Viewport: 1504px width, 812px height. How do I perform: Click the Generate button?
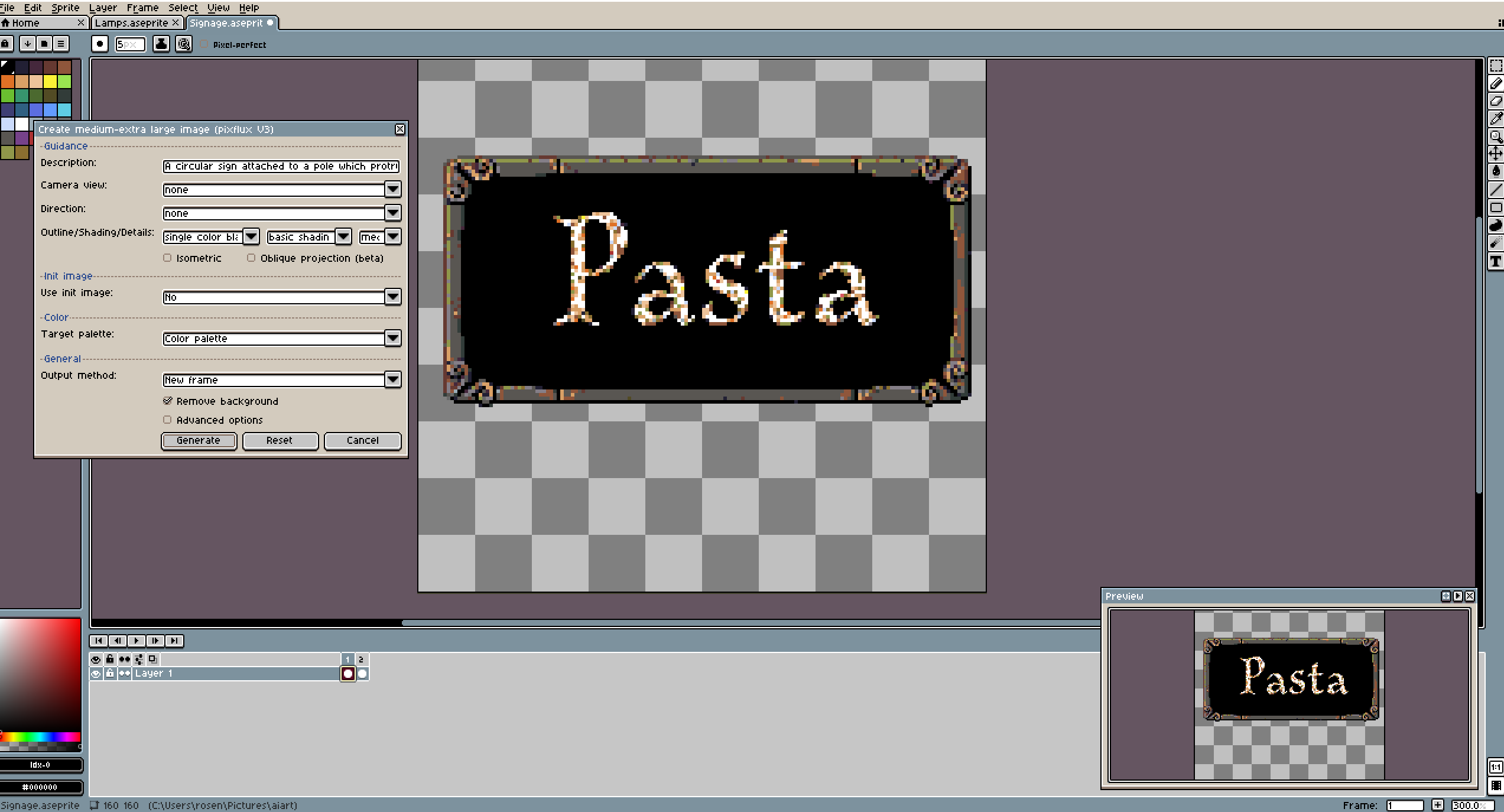pyautogui.click(x=199, y=440)
